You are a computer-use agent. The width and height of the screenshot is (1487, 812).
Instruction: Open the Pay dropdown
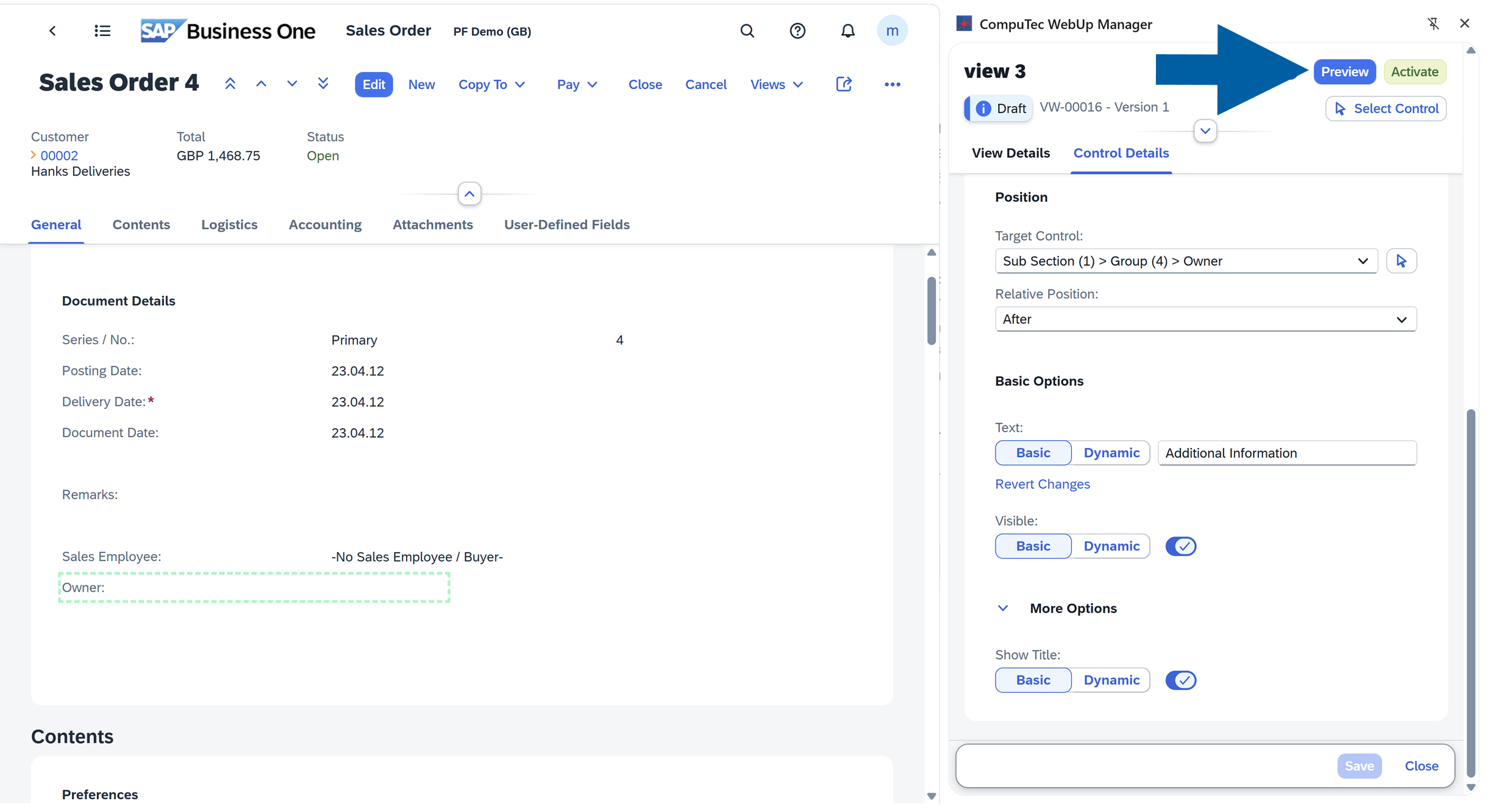[577, 85]
